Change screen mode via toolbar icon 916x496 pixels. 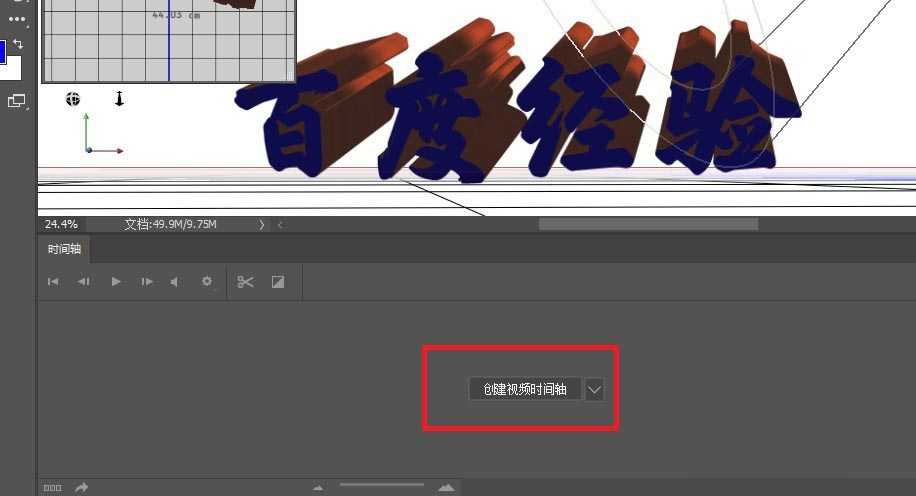[x=16, y=101]
